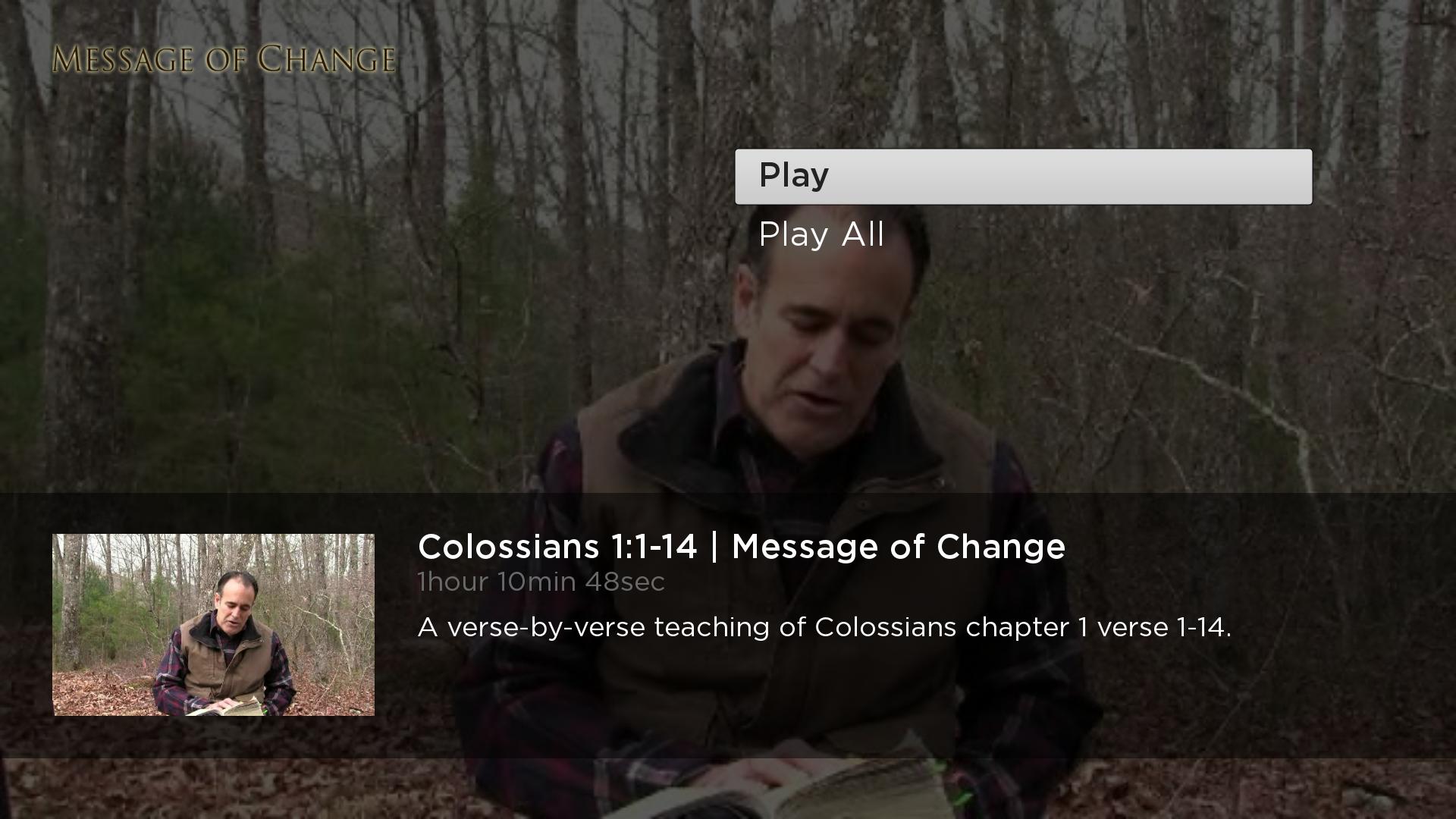Screen dimensions: 1456x819
Task: Queue all episodes using Play All
Action: click(821, 234)
